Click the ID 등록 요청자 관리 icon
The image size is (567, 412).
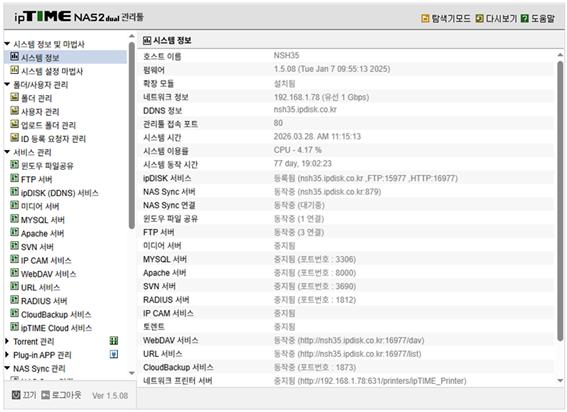[x=14, y=138]
